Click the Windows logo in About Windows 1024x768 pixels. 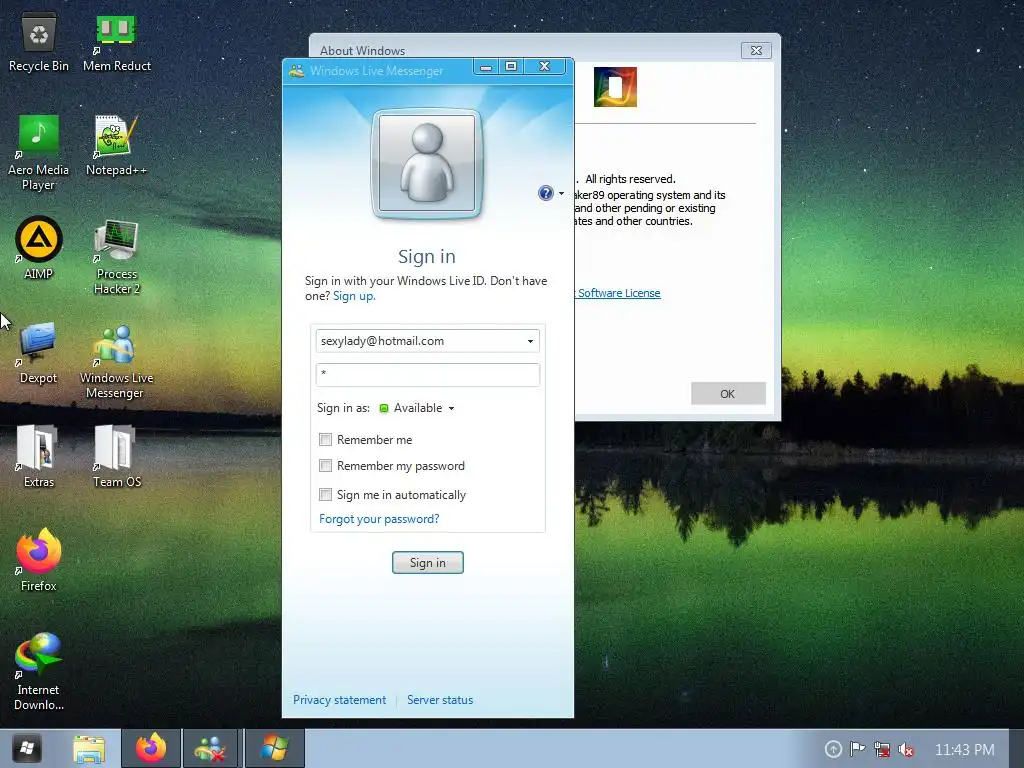(615, 87)
